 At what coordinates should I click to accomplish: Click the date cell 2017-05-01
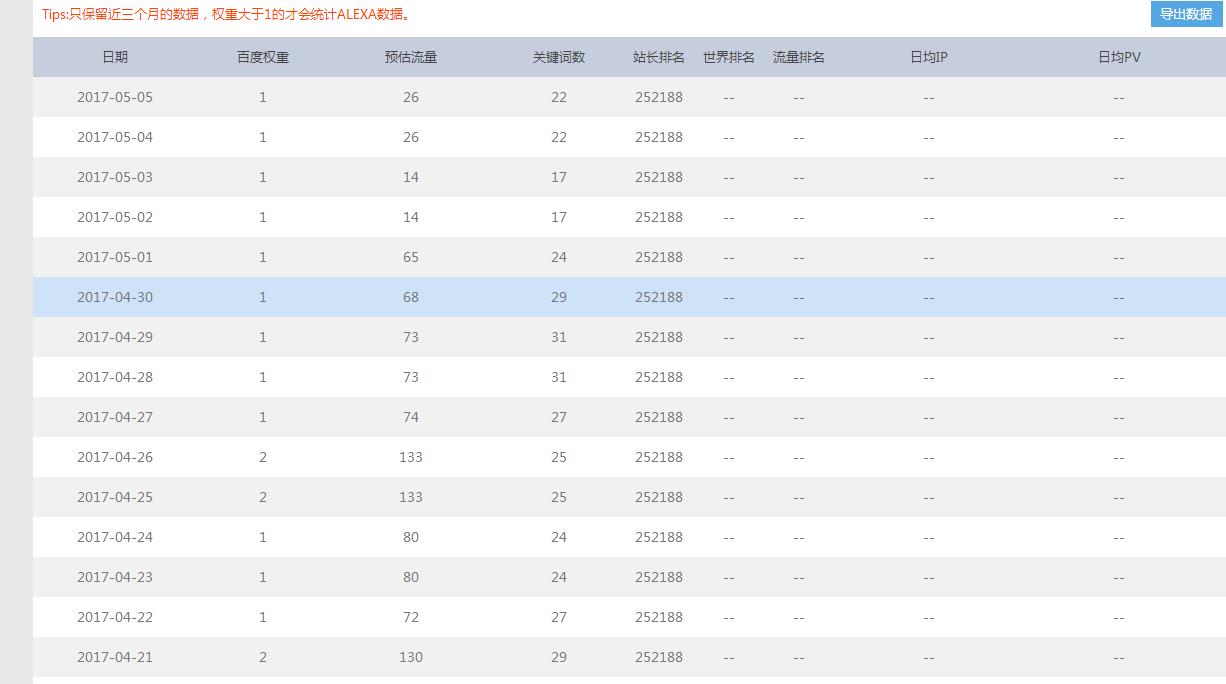(x=115, y=257)
